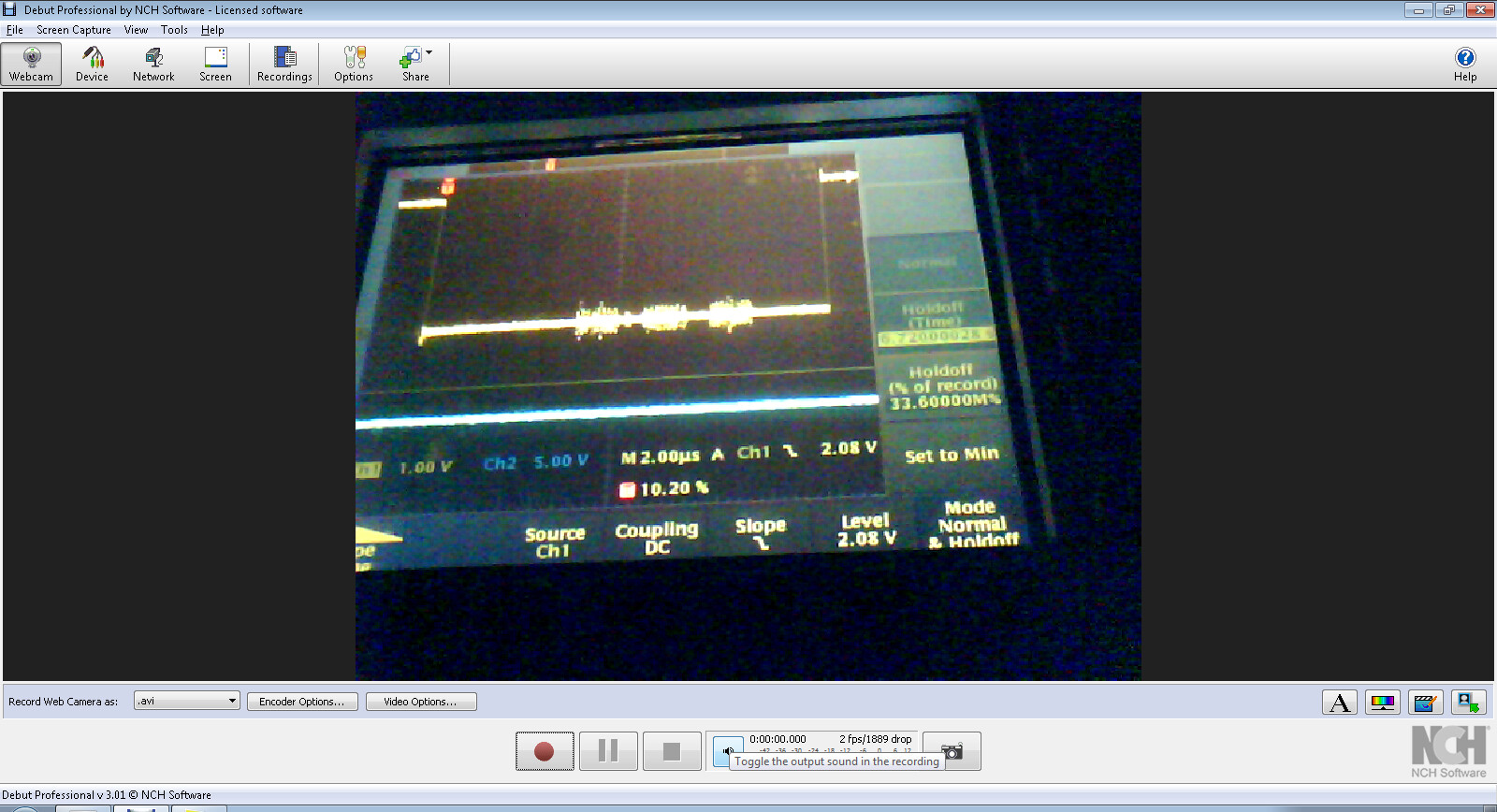Click the 0:00:00.000 recording time readout
The width and height of the screenshot is (1497, 812).
(x=778, y=739)
